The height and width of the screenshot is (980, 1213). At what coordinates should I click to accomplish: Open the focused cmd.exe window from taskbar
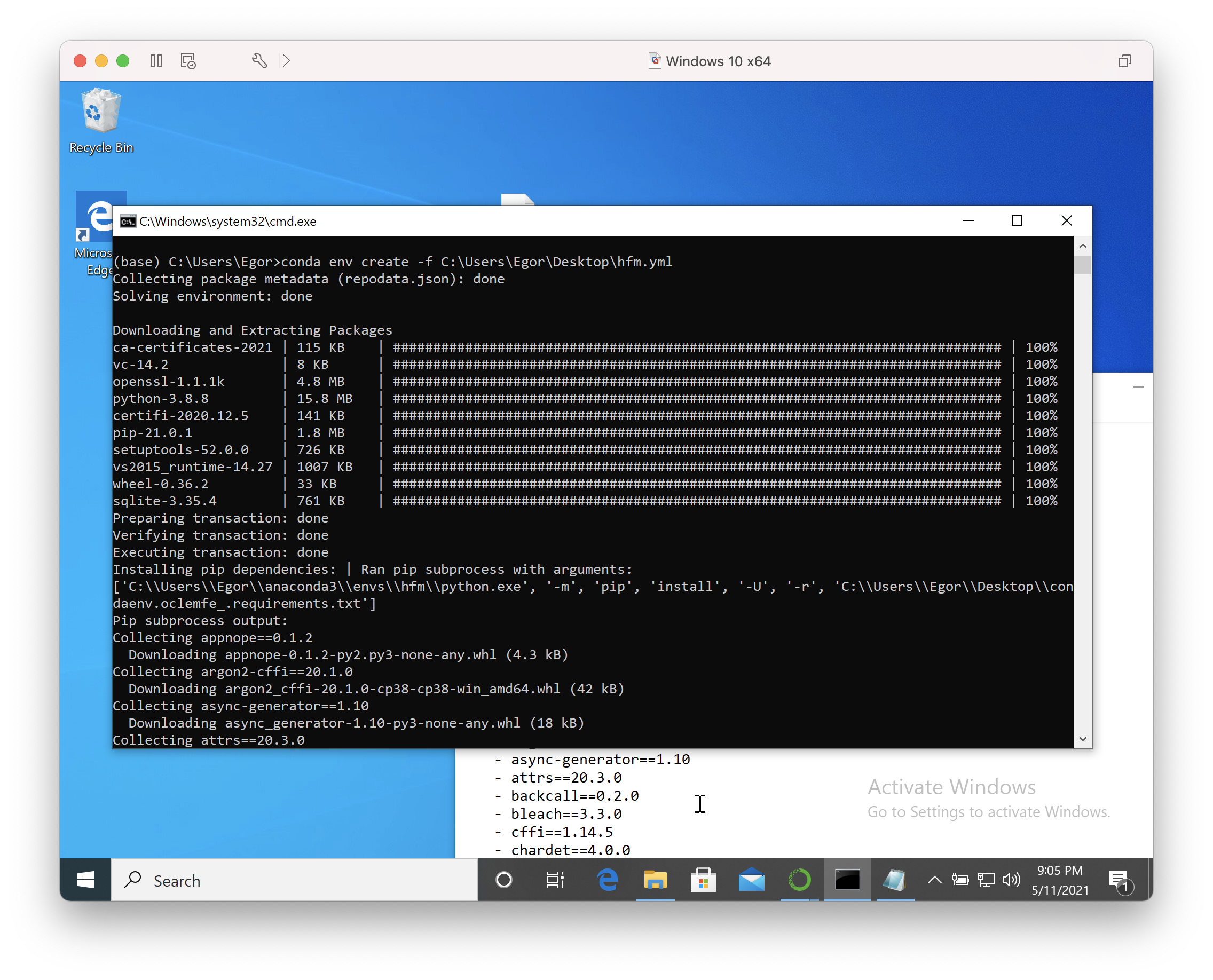point(847,880)
